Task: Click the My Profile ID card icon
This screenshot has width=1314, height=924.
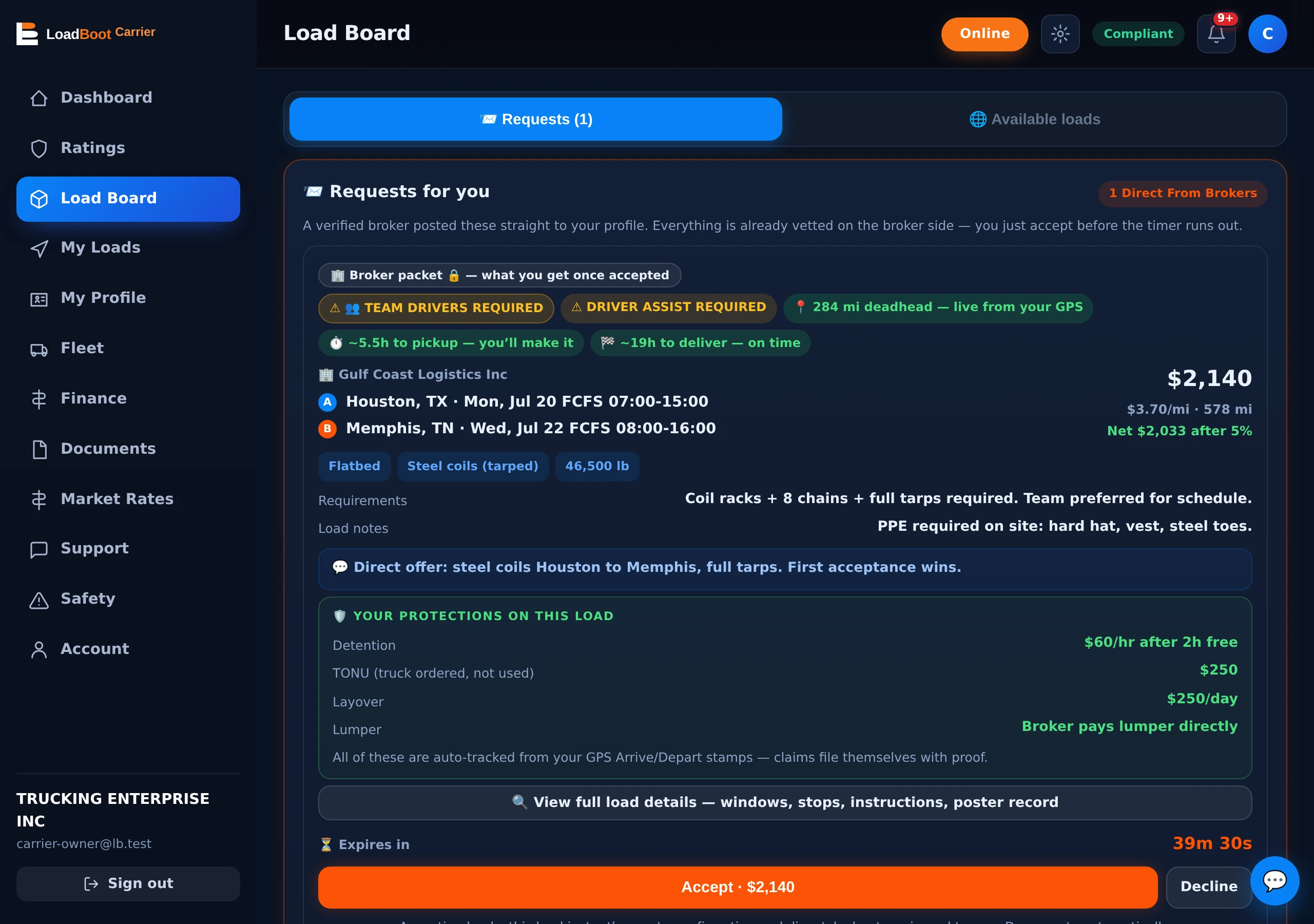Action: (39, 299)
